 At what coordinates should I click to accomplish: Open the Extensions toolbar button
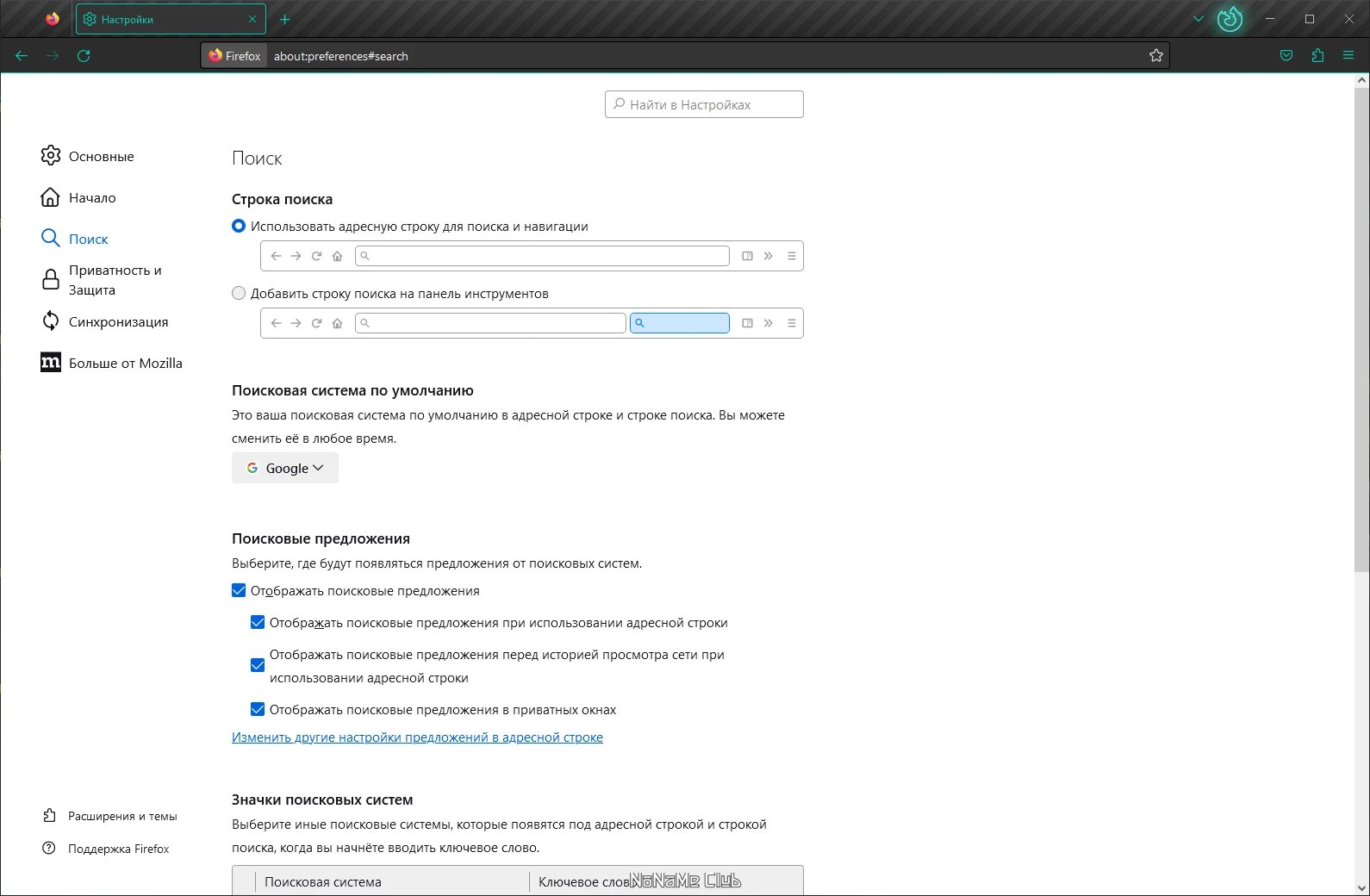pyautogui.click(x=1317, y=56)
